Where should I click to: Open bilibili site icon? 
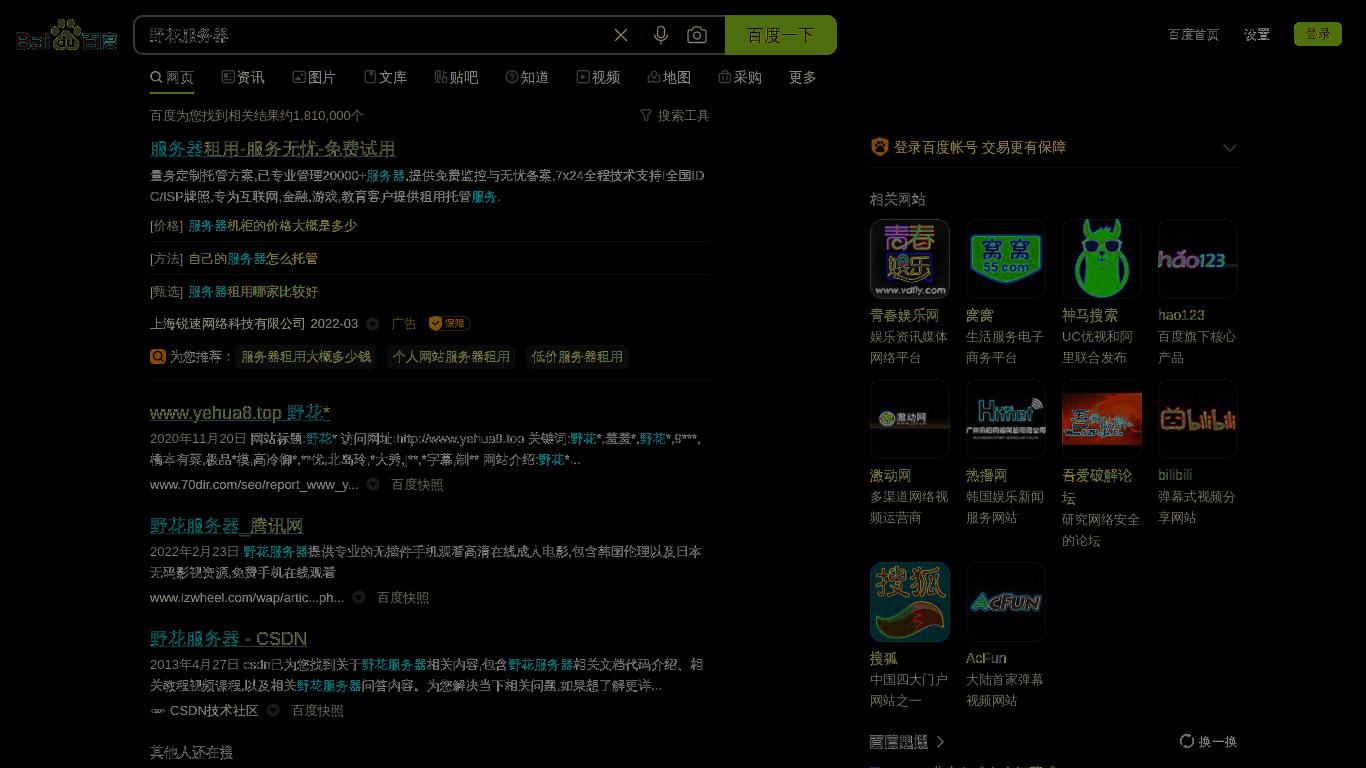coord(1197,419)
